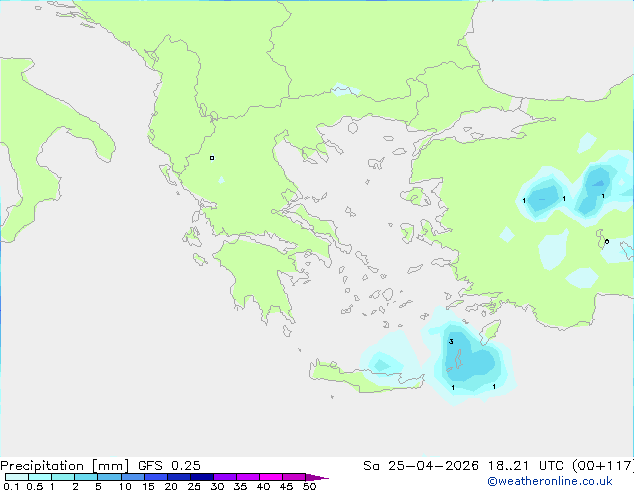Image resolution: width=634 pixels, height=490 pixels.
Task: Click the 35–40 mm violet legend swatch
Action: (x=248, y=477)
